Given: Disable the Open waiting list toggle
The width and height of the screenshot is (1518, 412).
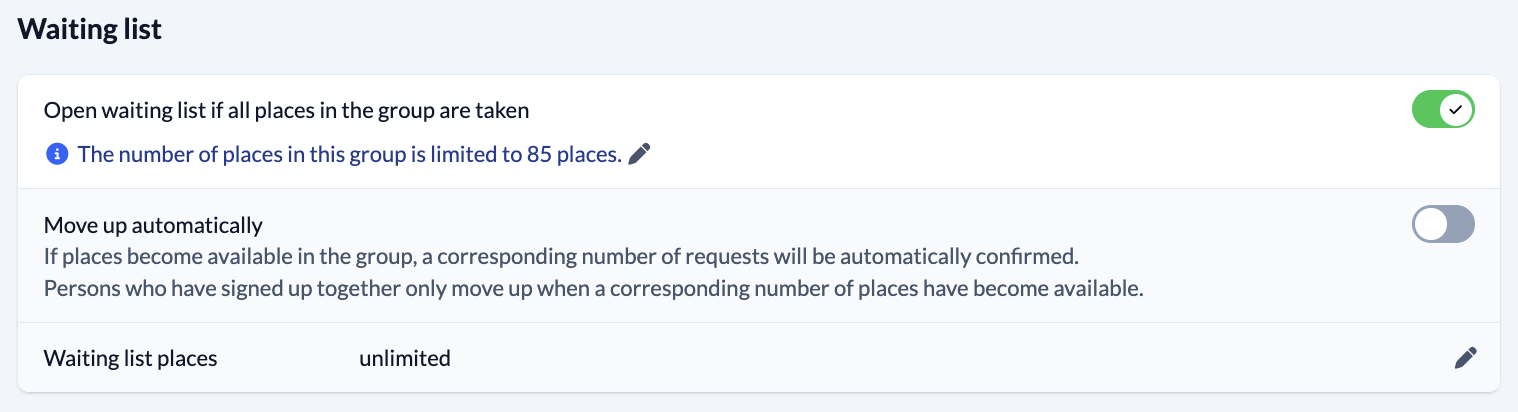Looking at the screenshot, I should coord(1442,109).
